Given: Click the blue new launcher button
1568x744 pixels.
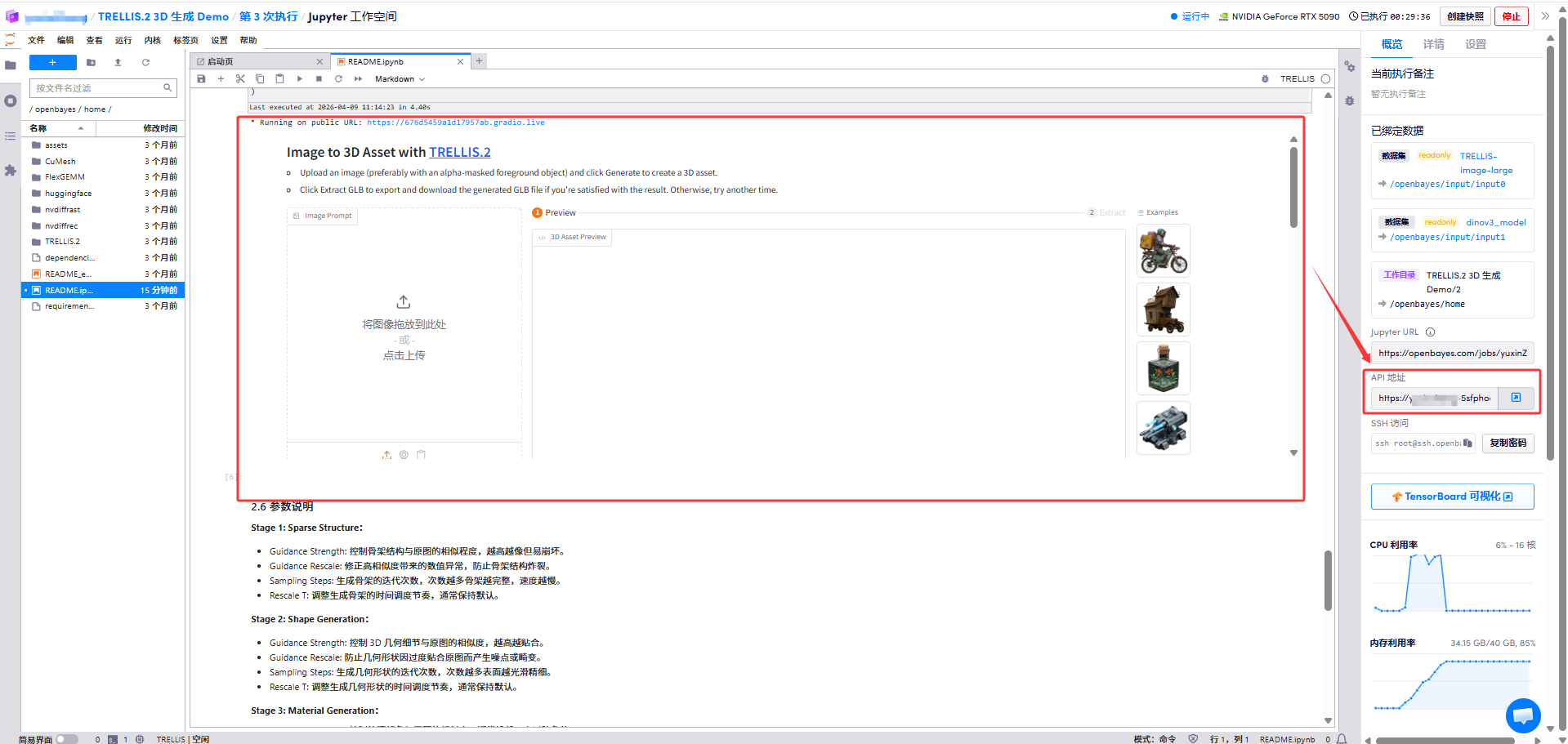Looking at the screenshot, I should click(52, 62).
